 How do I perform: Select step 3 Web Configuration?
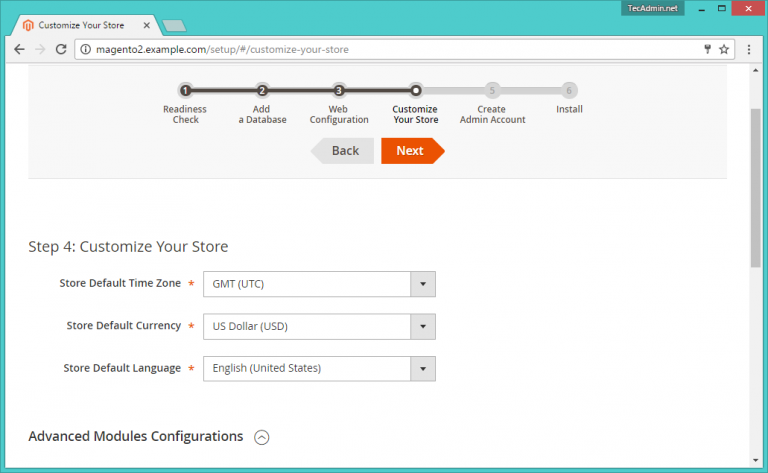[339, 90]
